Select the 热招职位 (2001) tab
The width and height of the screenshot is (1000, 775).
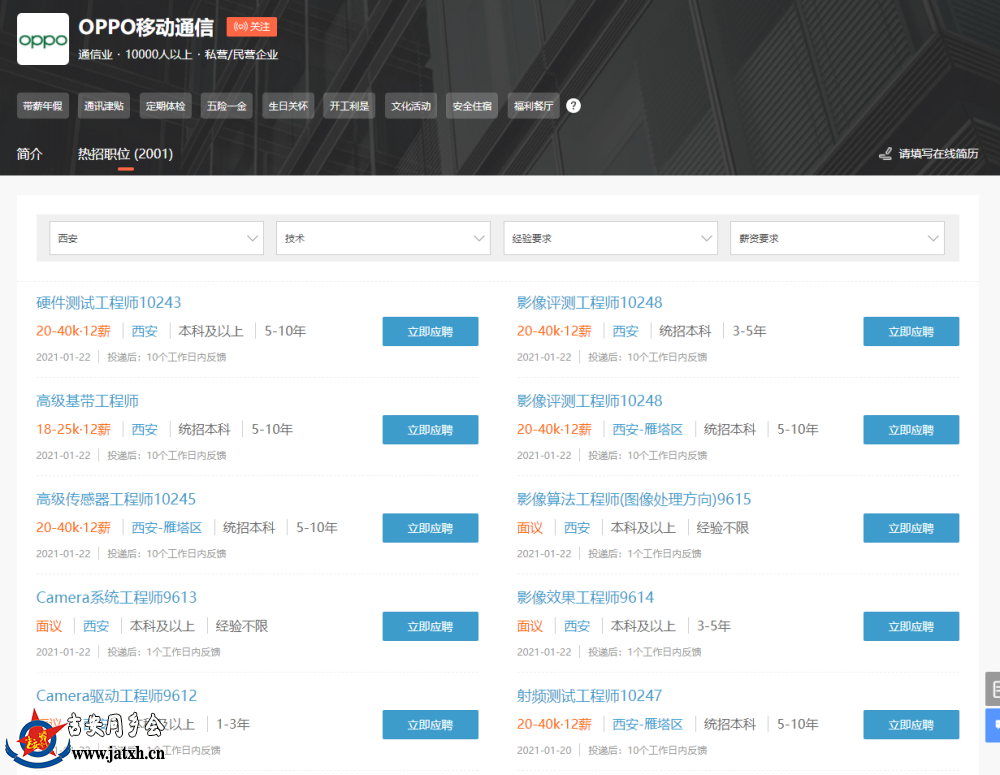(126, 154)
